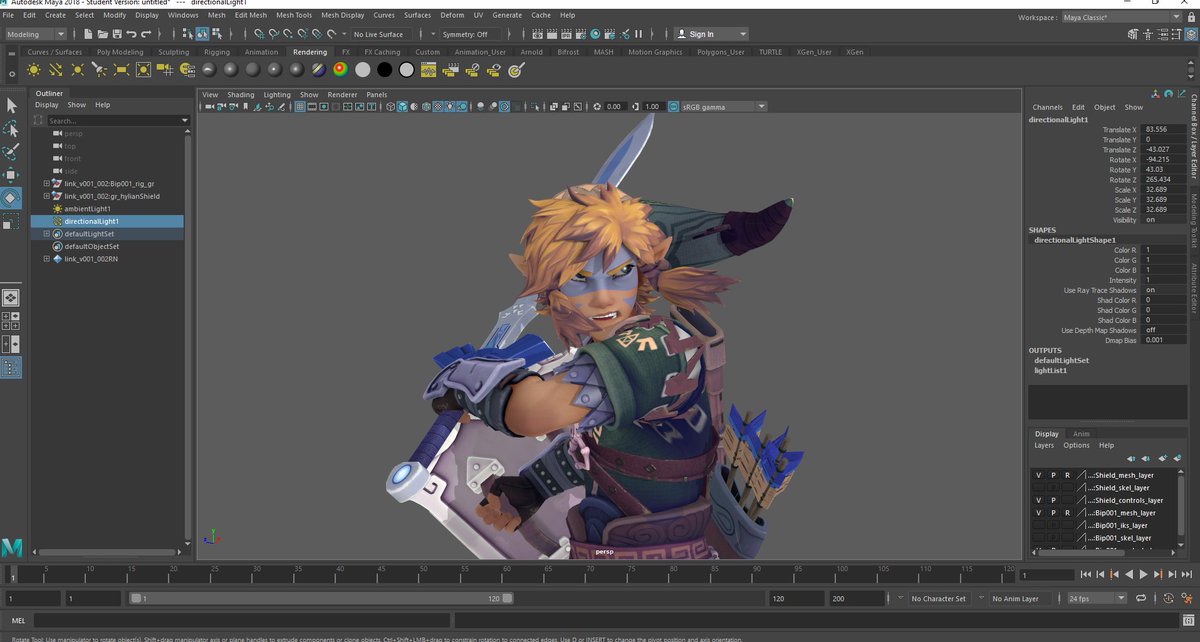1200x642 pixels.
Task: Expand link_v001_002:gr_hylianShield node
Action: pyautogui.click(x=47, y=196)
